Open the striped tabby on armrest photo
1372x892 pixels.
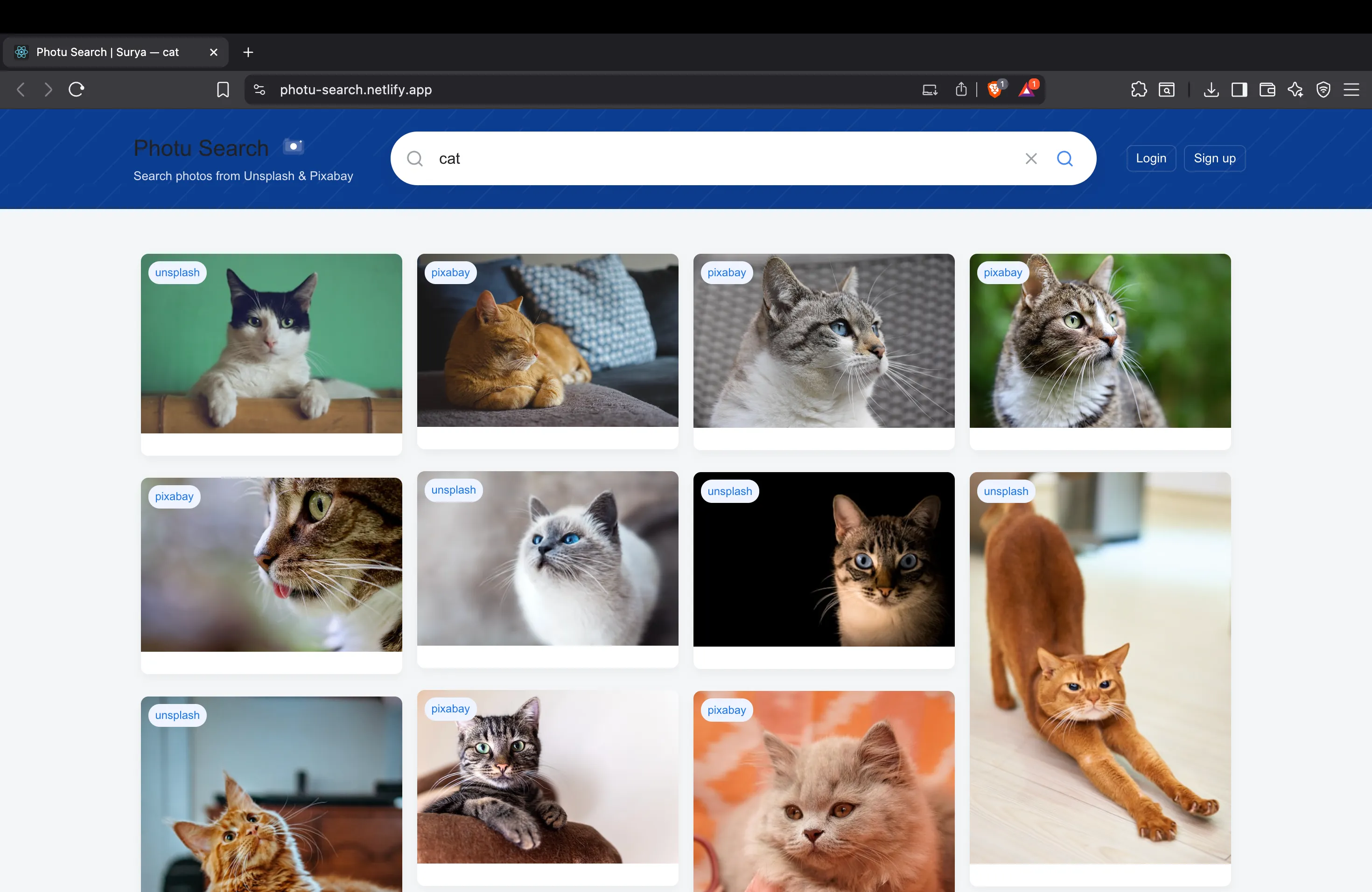[x=548, y=777]
